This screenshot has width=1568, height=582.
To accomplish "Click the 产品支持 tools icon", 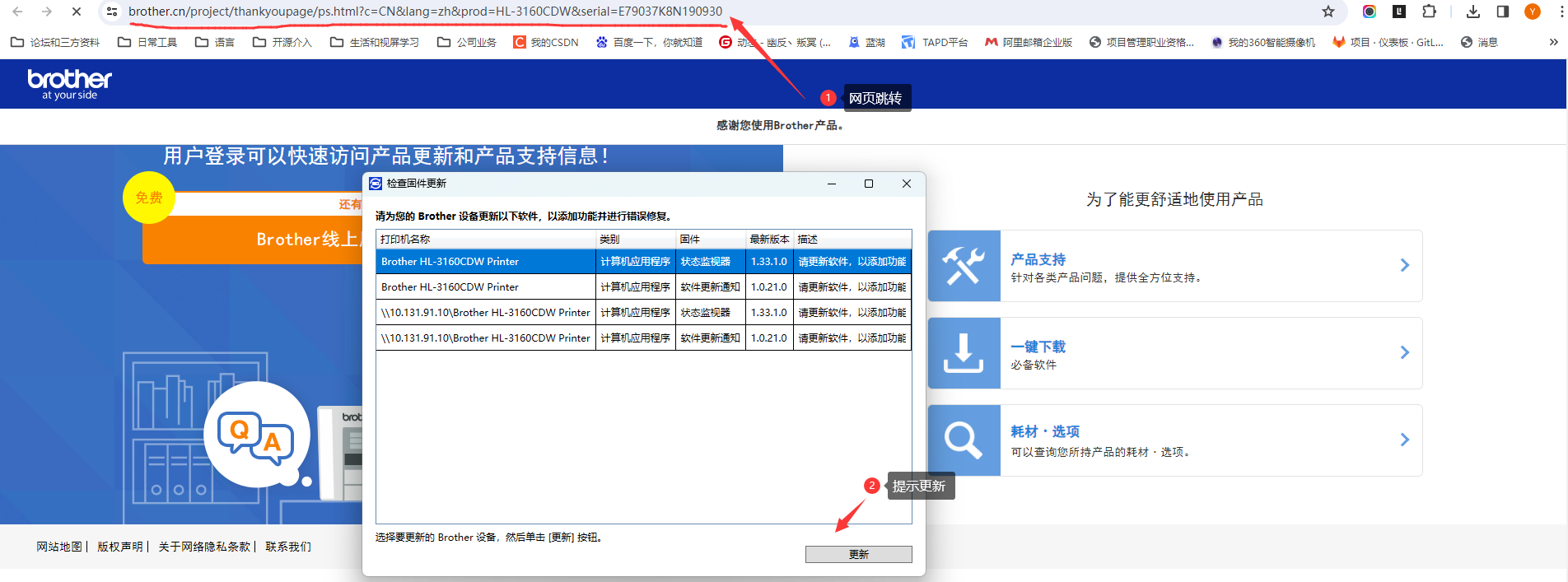I will tap(964, 266).
